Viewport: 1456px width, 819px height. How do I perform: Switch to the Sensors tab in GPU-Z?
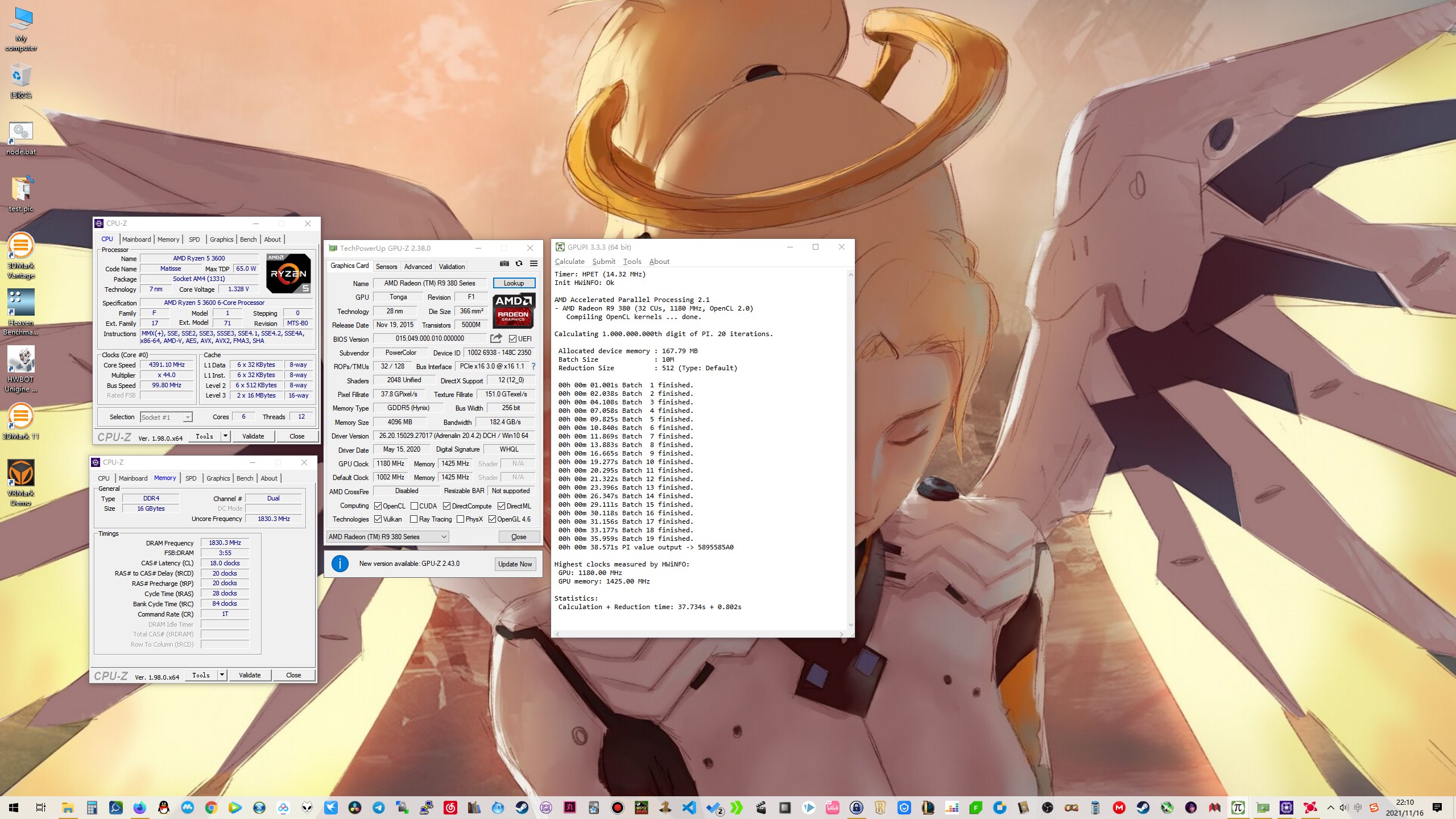point(386,266)
